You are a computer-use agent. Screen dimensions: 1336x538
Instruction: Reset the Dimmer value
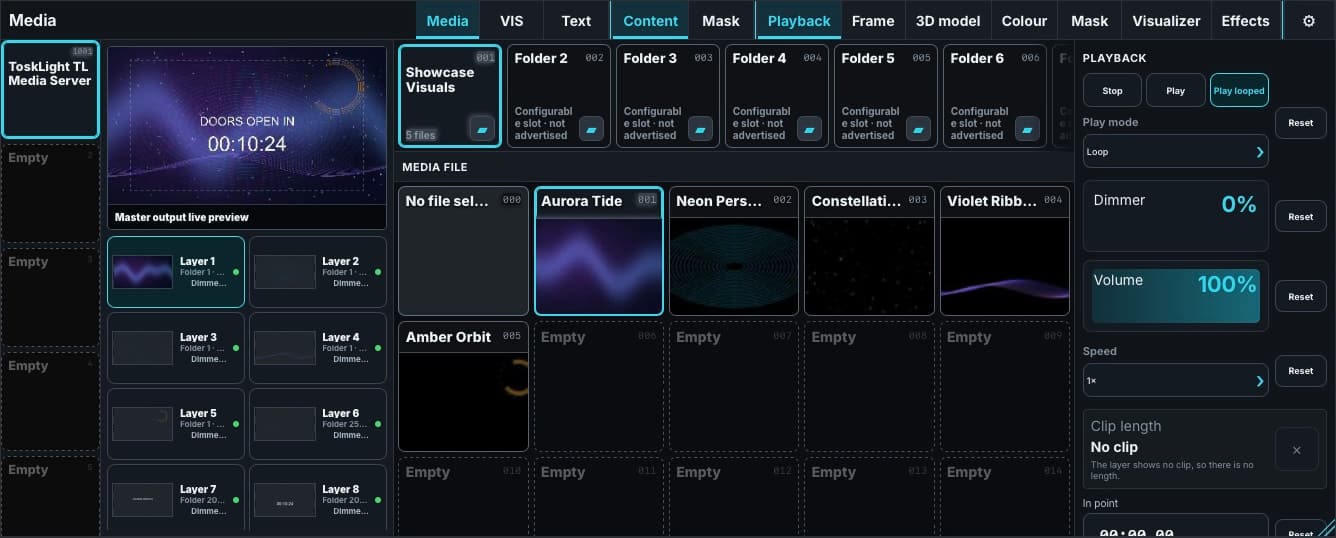click(1301, 216)
